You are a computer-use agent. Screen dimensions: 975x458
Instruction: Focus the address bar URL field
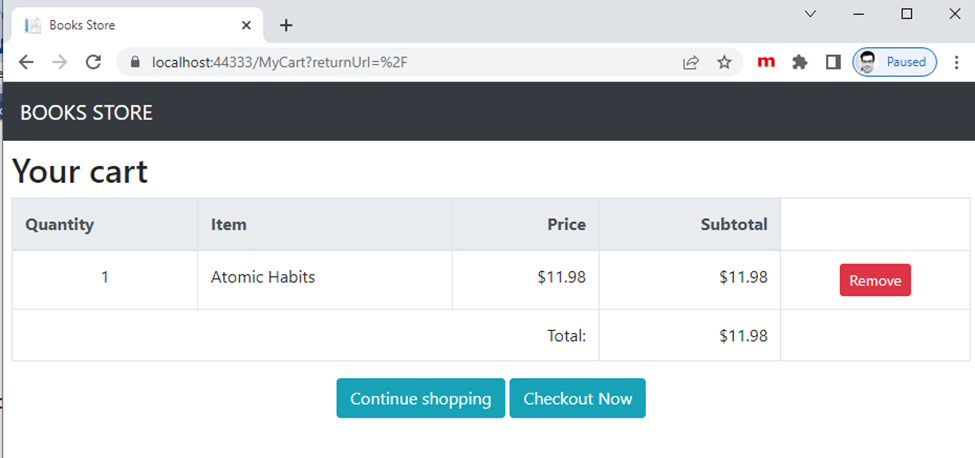coord(398,62)
